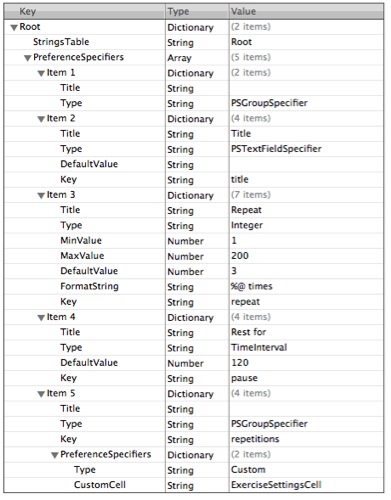Select the StringsTable row
The height and width of the screenshot is (500, 391).
point(194,42)
